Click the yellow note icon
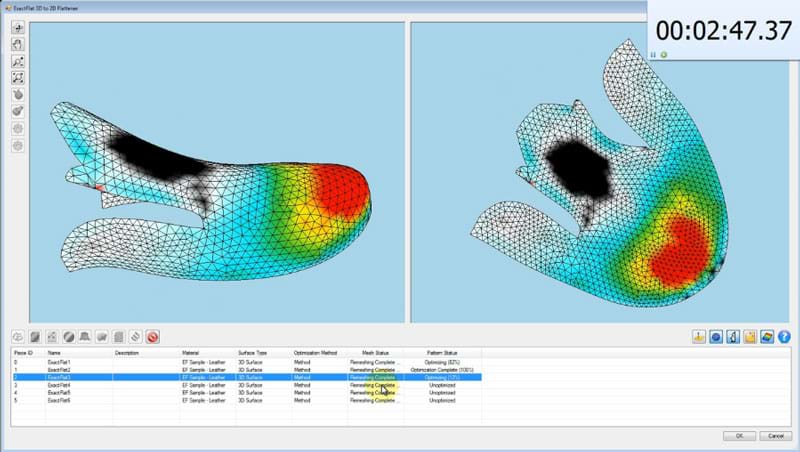Viewport: 800px width, 452px height. coord(749,337)
